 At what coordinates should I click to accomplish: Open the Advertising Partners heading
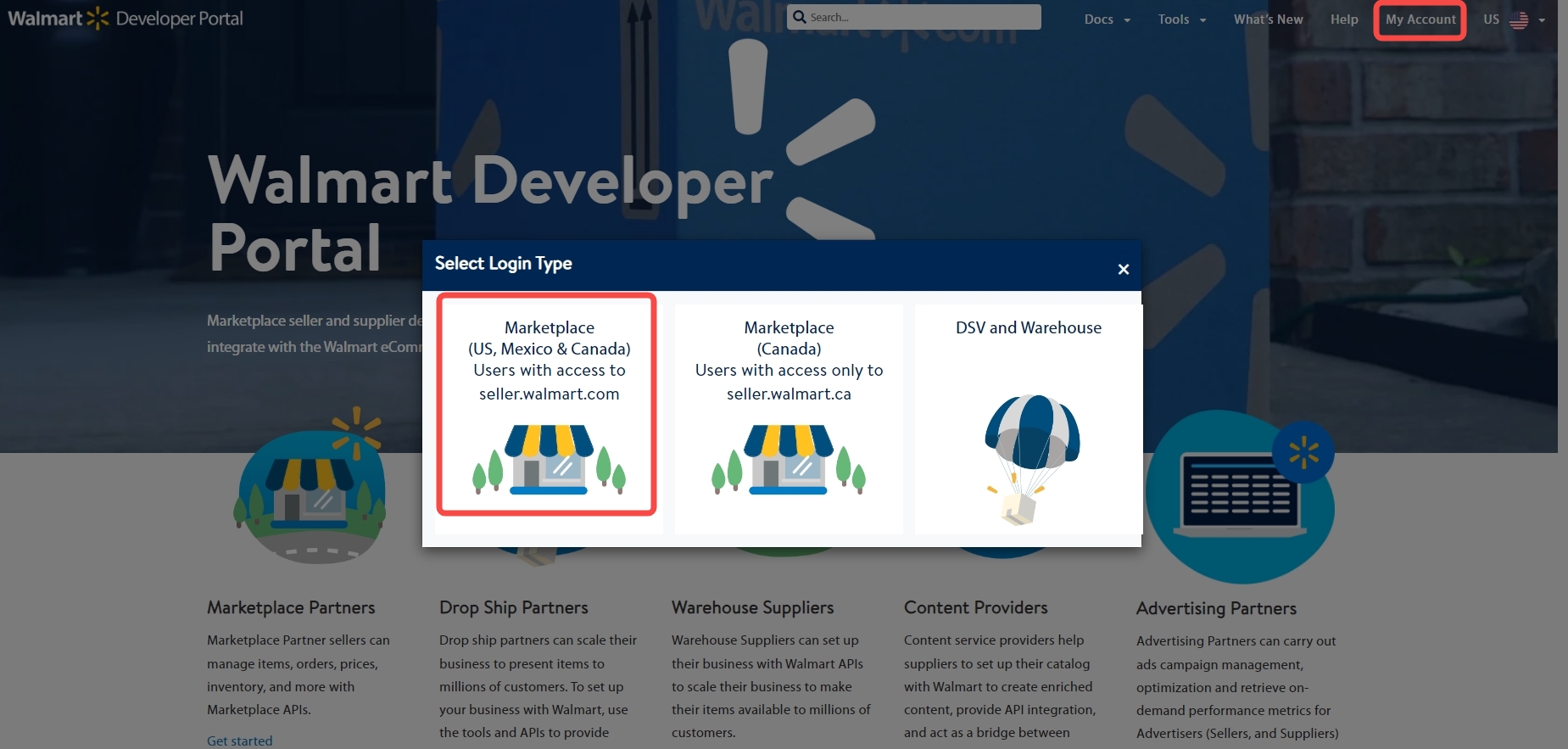1216,608
